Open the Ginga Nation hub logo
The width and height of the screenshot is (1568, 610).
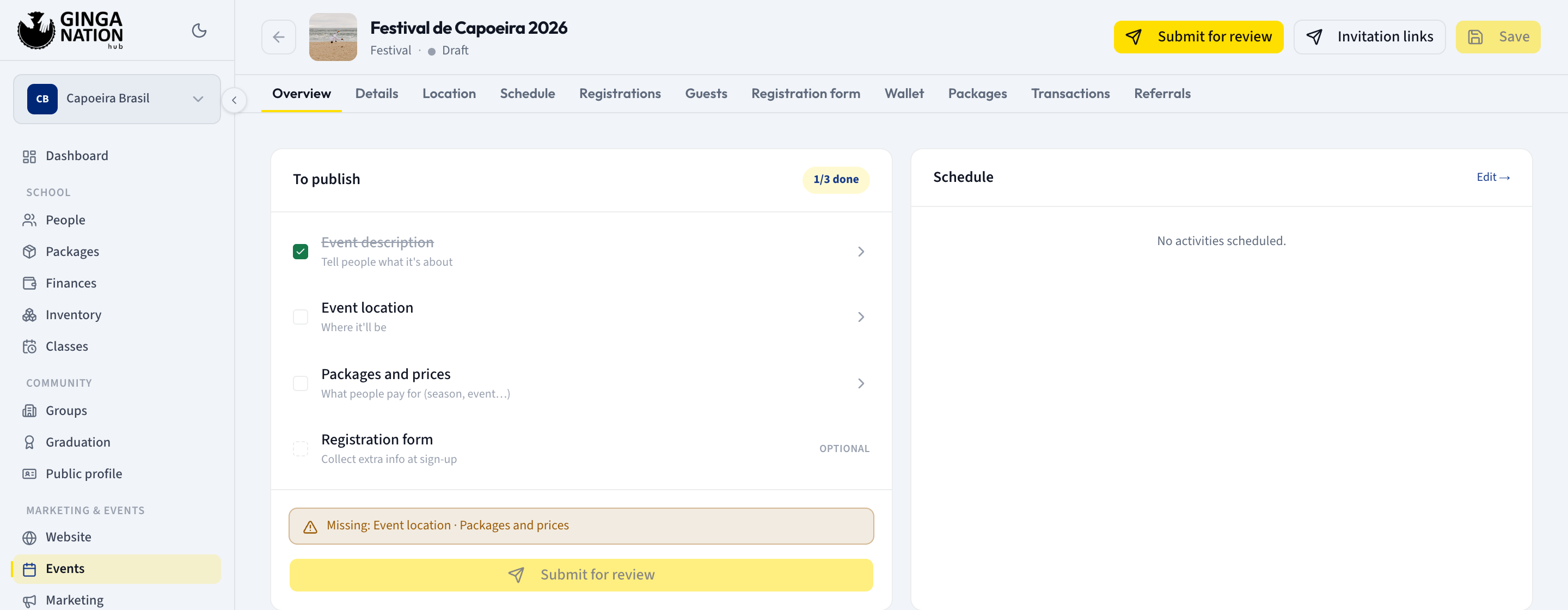pos(71,30)
